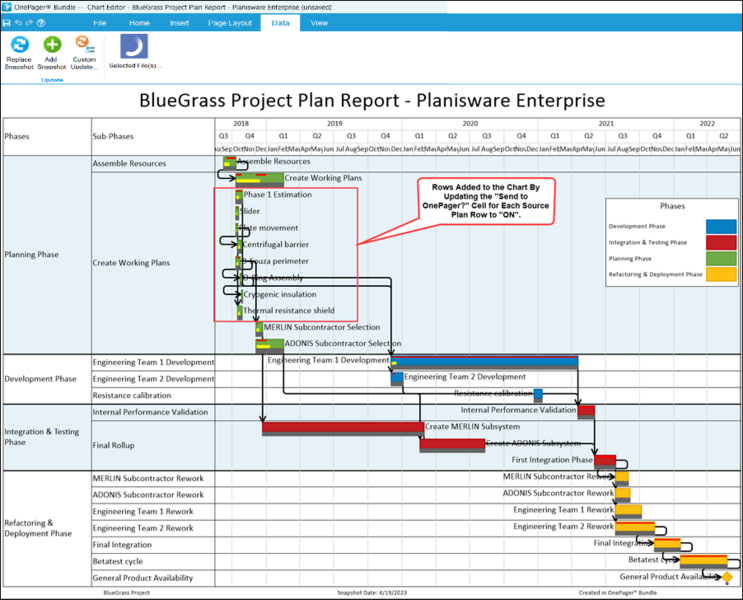Viewport: 743px width, 600px height.
Task: Click the 2019 year header in timescale
Action: coord(335,124)
